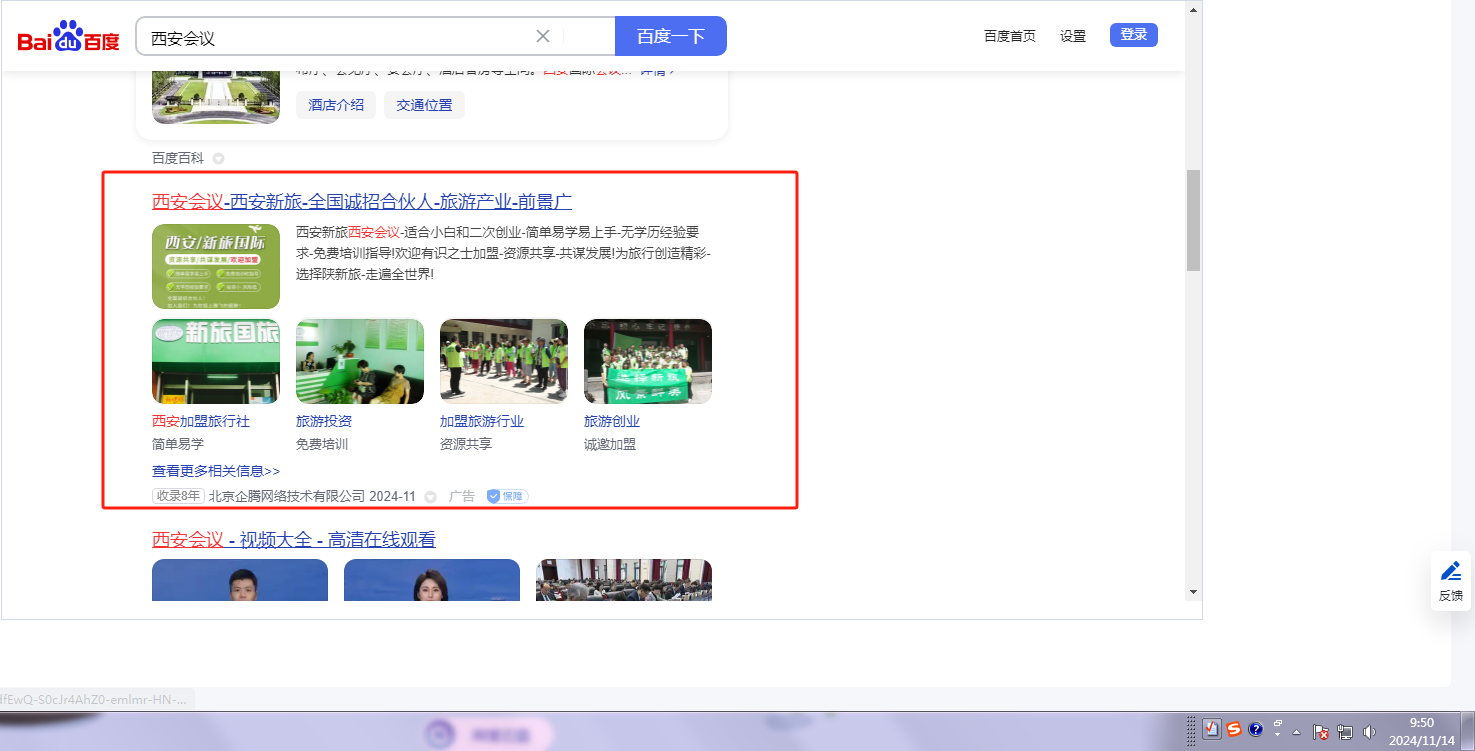Image resolution: width=1475 pixels, height=751 pixels.
Task: Click the scrollbar down arrow
Action: (x=1193, y=592)
